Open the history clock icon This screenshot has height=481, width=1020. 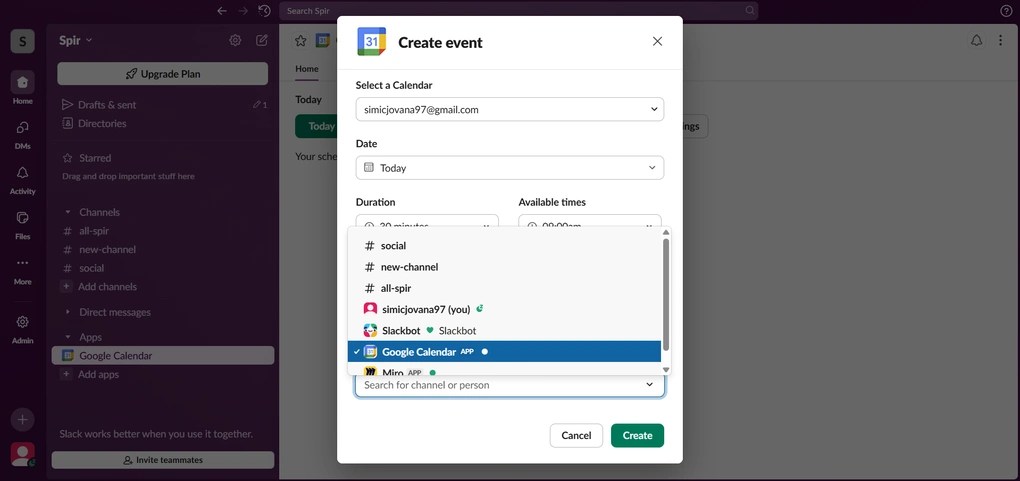click(x=264, y=10)
